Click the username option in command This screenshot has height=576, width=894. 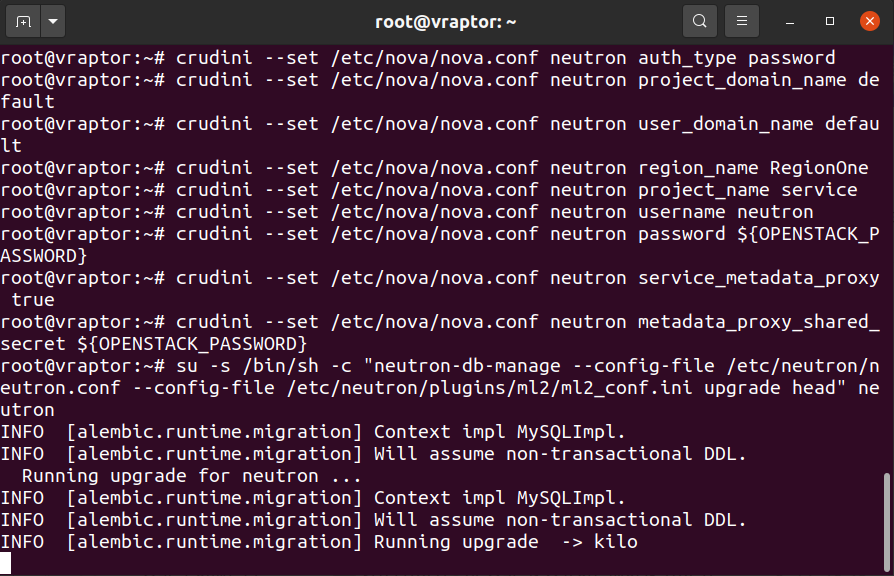tap(682, 212)
